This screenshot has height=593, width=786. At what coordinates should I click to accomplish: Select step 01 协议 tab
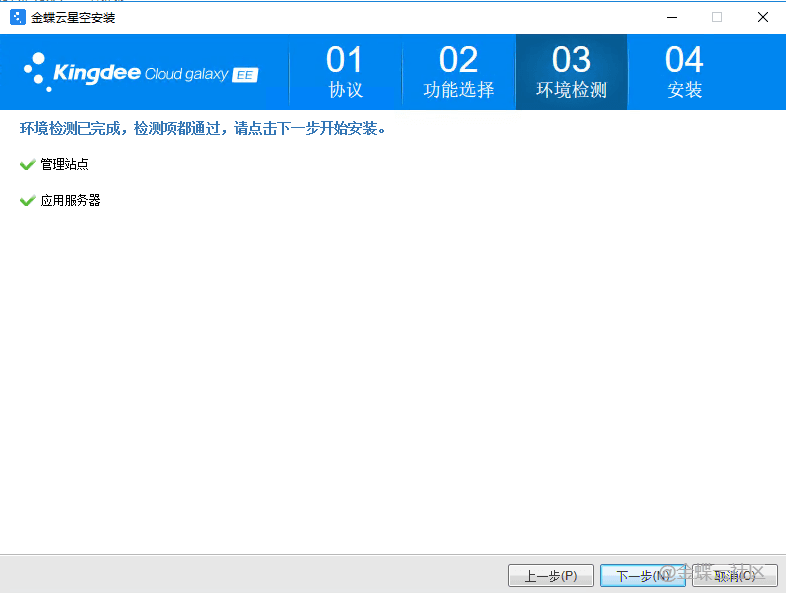click(345, 72)
